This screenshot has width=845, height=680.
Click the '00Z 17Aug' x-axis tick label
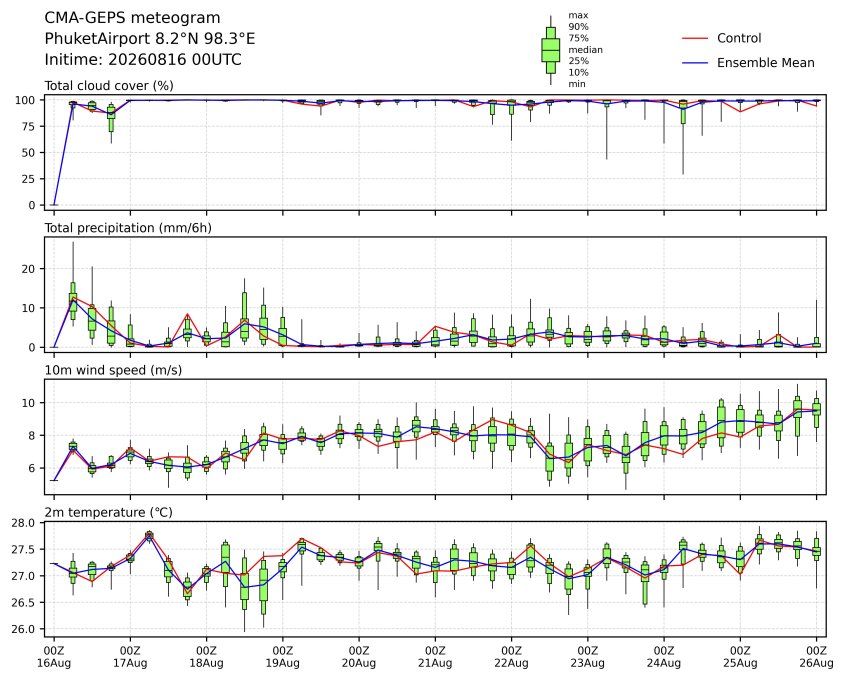tap(130, 657)
